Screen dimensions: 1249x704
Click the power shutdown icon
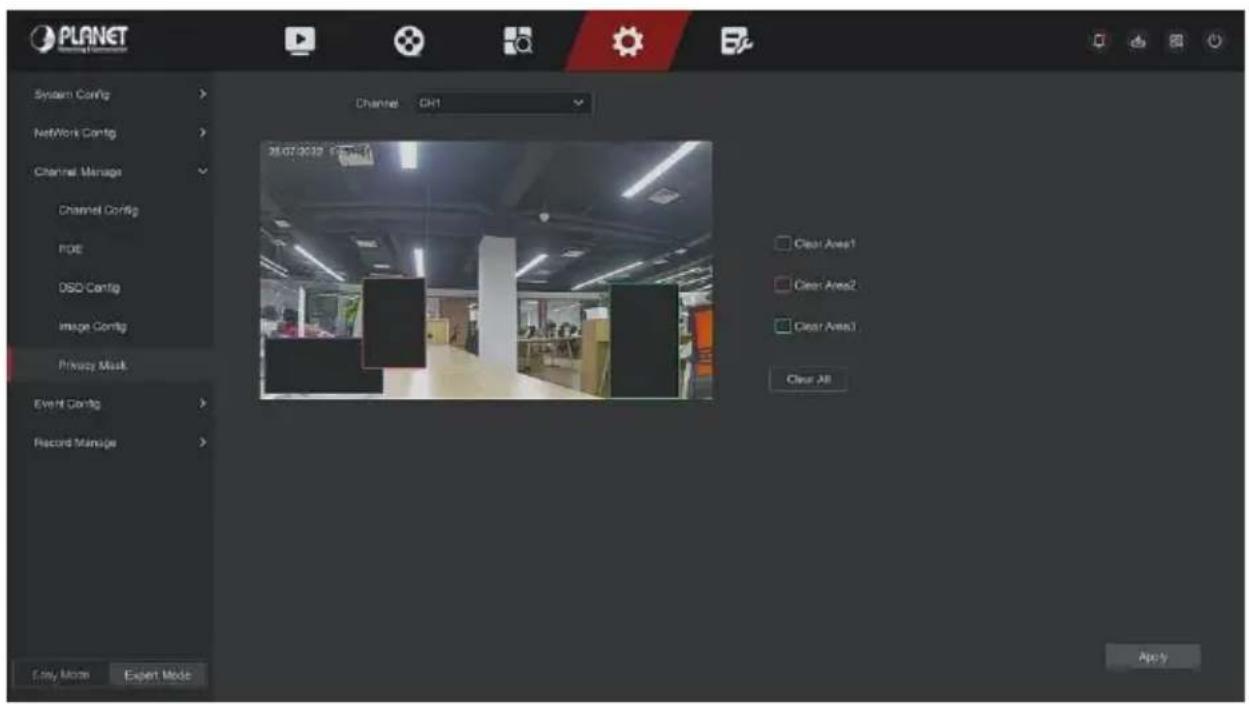coord(1216,42)
